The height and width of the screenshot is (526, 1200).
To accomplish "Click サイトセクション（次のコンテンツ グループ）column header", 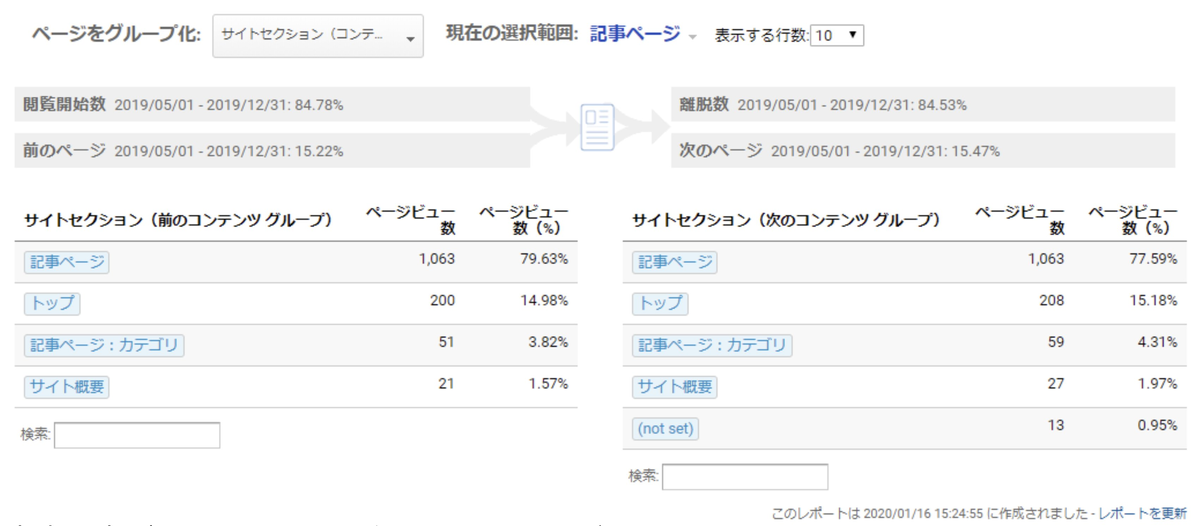I will point(786,220).
